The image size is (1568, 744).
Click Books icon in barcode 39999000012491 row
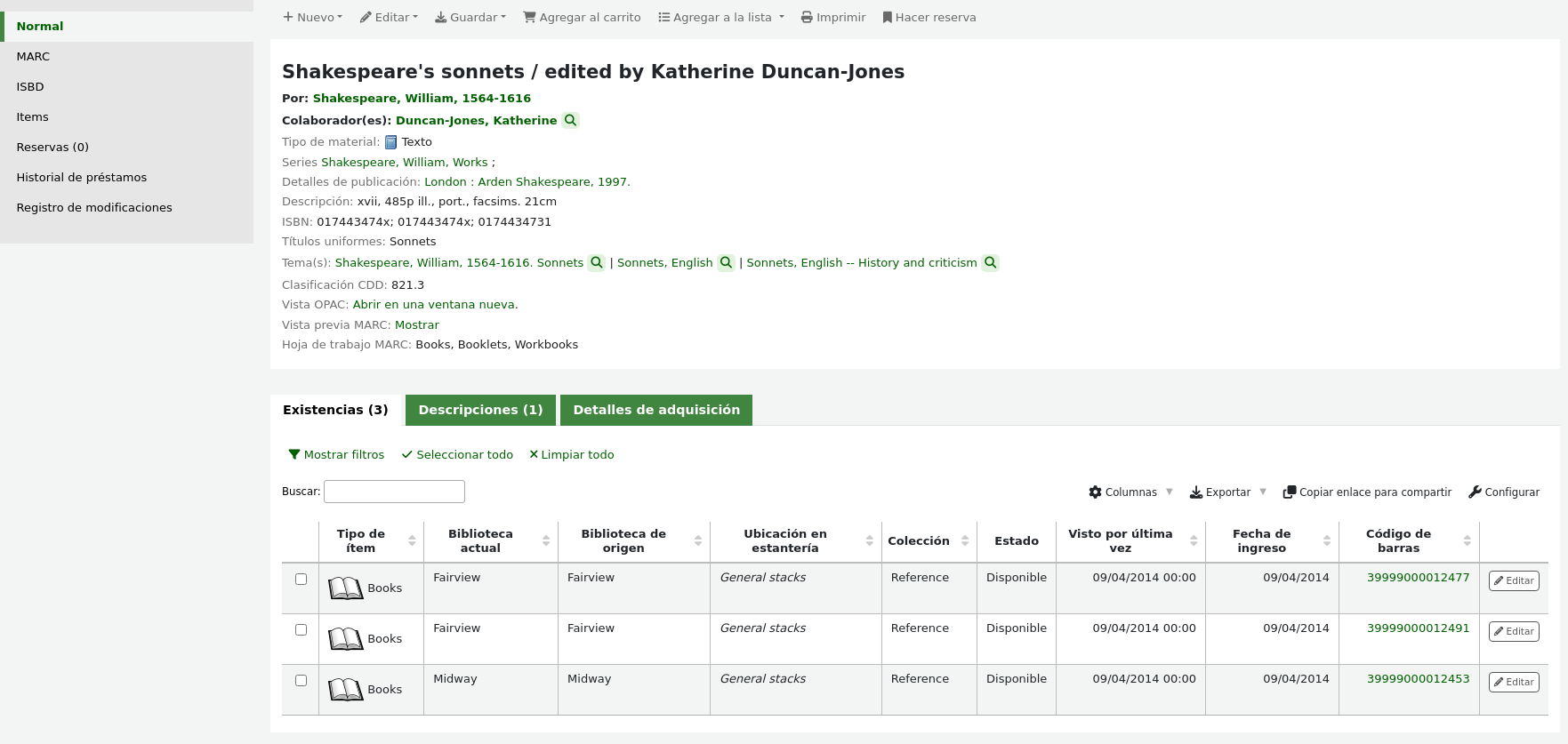[345, 638]
